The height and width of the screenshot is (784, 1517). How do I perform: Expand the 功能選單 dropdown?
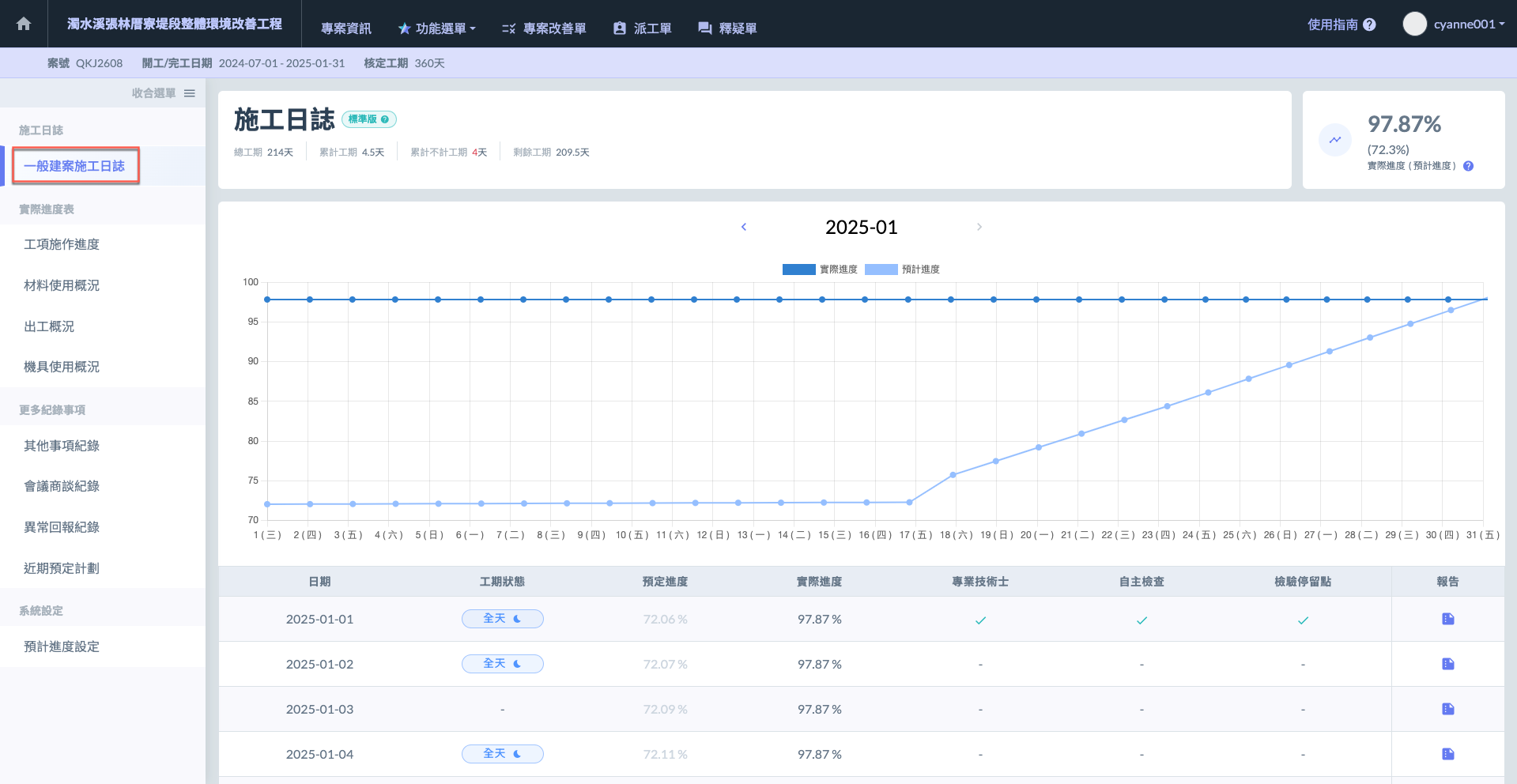coord(437,28)
